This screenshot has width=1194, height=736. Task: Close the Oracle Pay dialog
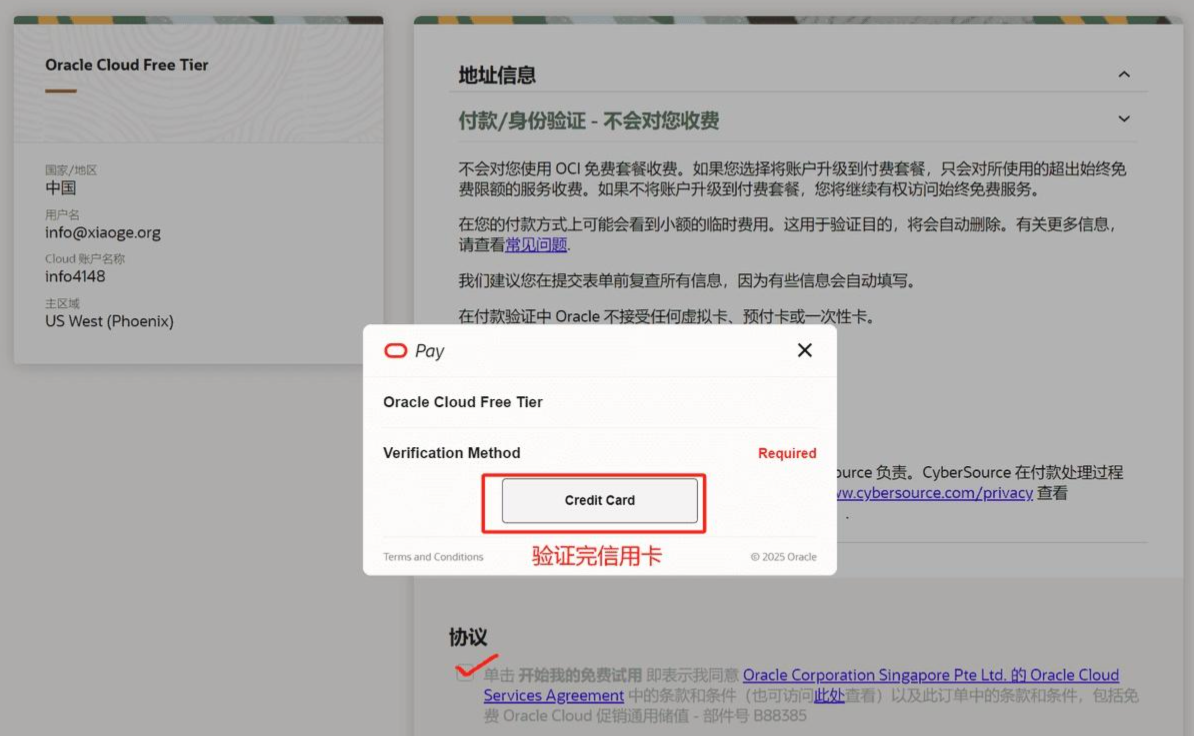click(804, 350)
